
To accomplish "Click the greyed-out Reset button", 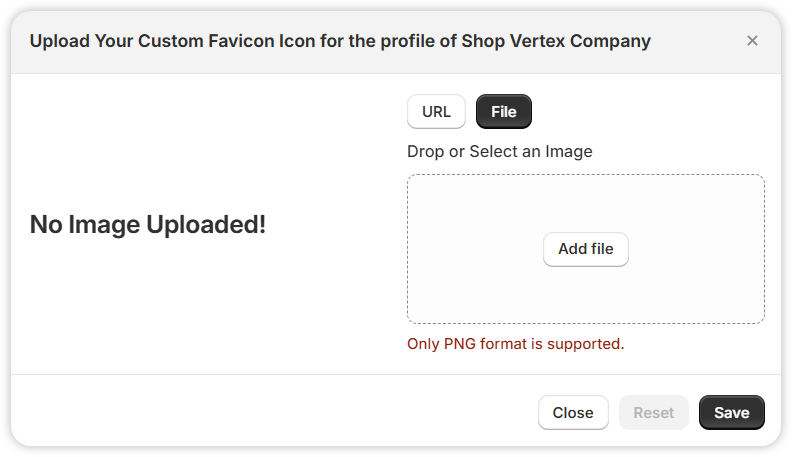I will 654,413.
